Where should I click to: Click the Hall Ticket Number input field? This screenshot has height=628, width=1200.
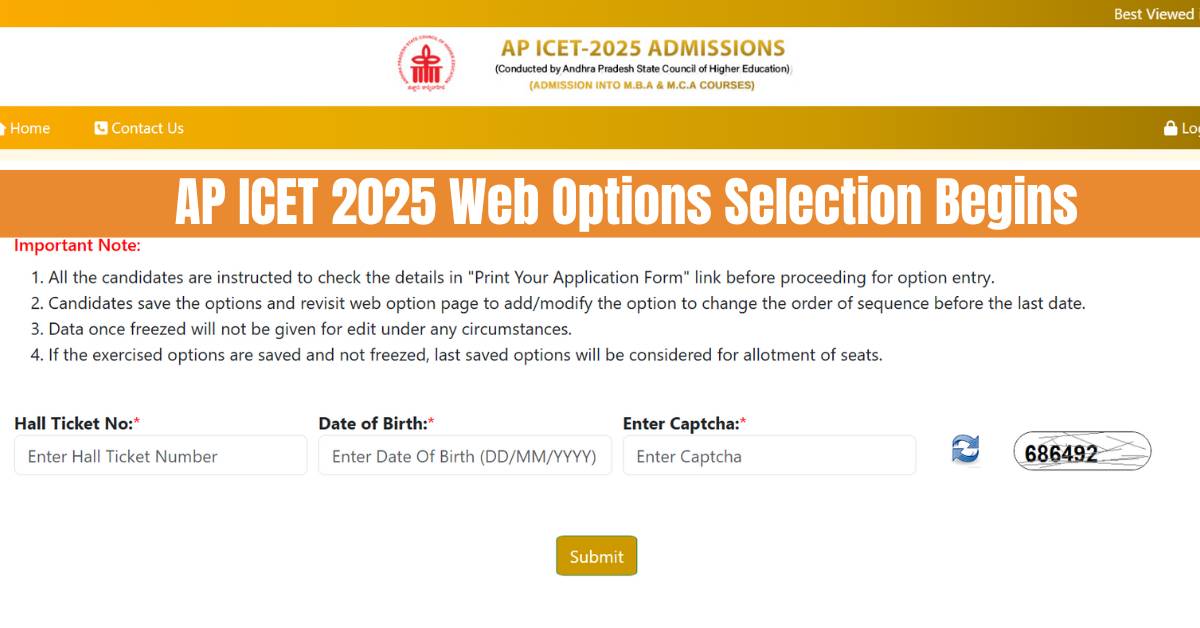tap(160, 455)
